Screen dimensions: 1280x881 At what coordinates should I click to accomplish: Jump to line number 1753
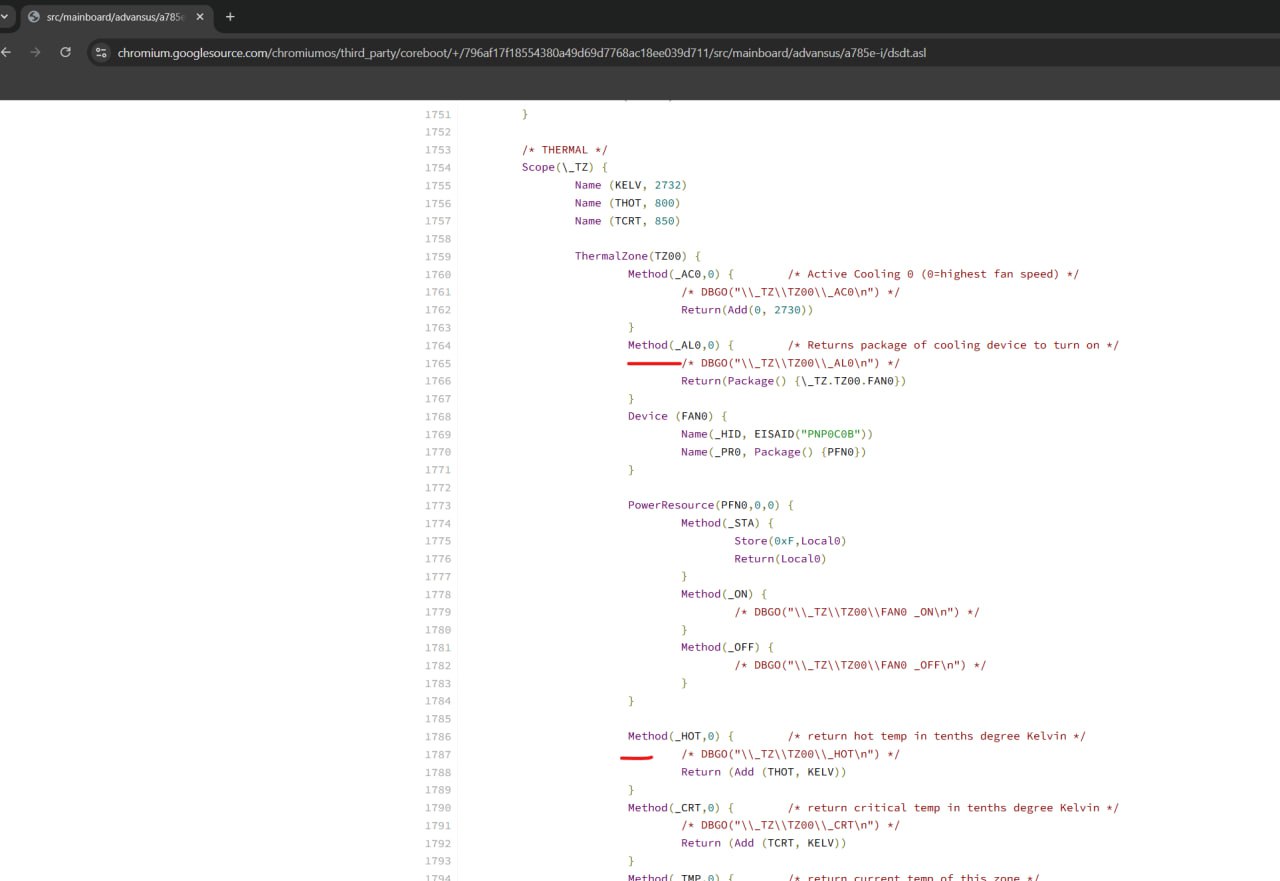coord(437,150)
